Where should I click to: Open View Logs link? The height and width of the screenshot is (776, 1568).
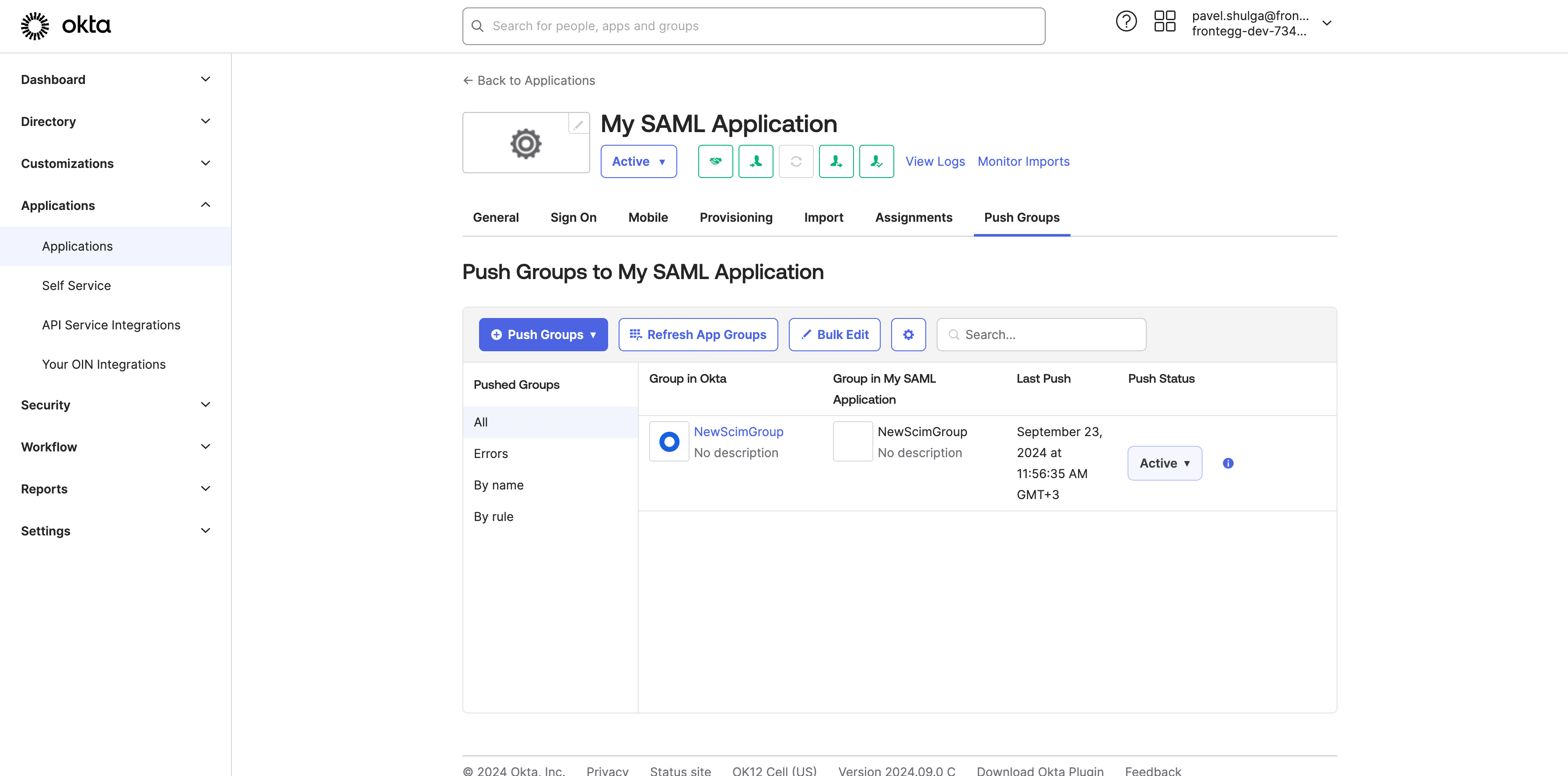pyautogui.click(x=935, y=161)
